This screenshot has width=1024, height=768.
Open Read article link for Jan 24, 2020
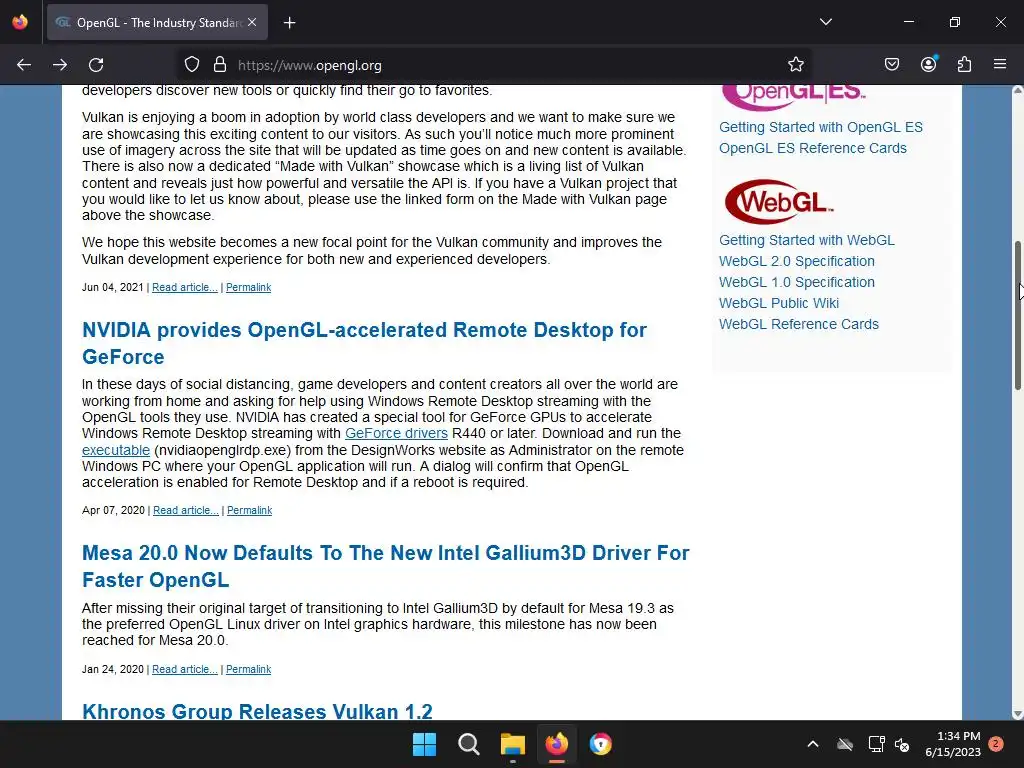click(x=185, y=669)
